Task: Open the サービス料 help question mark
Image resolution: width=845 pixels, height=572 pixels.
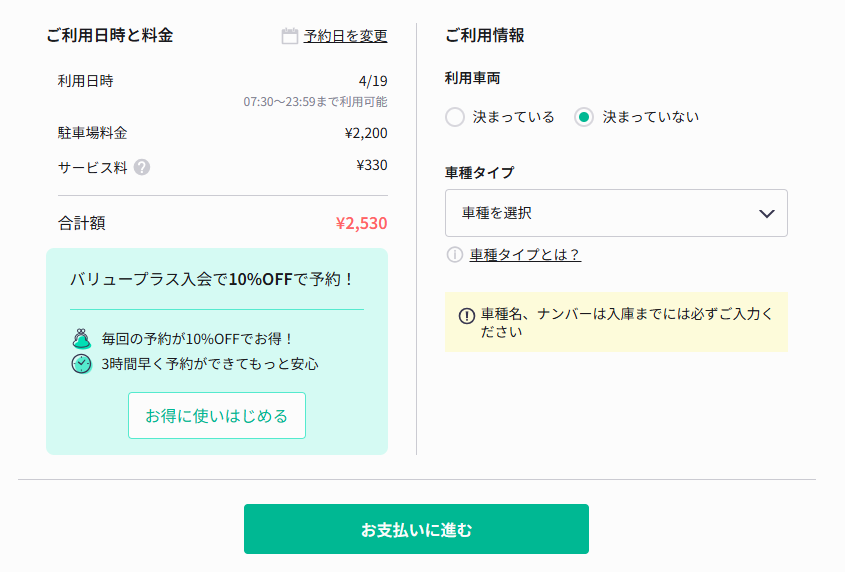Action: coord(142,167)
